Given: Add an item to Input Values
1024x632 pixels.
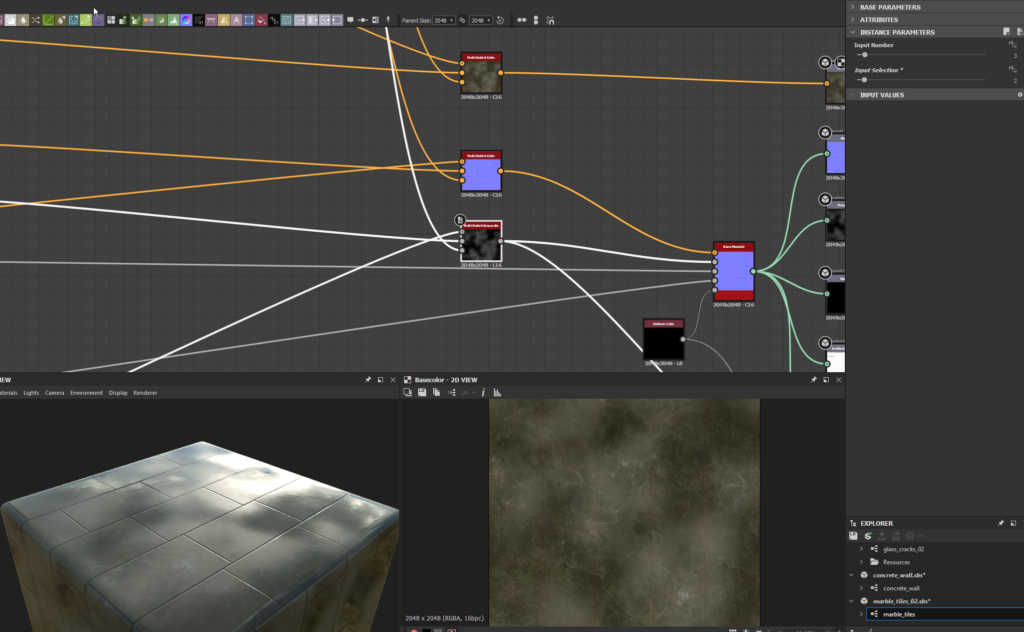Looking at the screenshot, I should point(1019,95).
